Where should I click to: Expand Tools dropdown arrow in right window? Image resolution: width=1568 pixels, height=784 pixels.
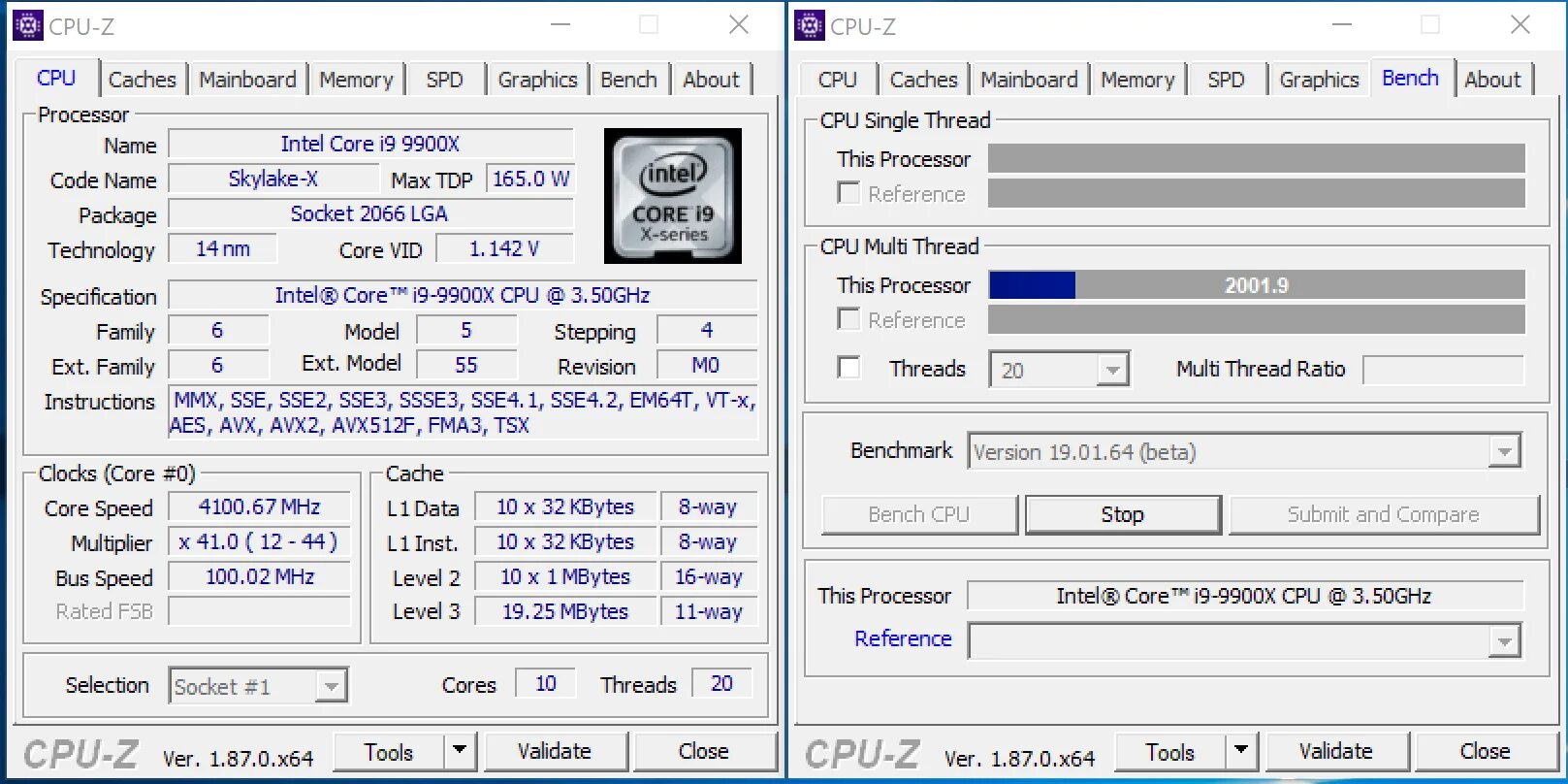[x=1241, y=751]
